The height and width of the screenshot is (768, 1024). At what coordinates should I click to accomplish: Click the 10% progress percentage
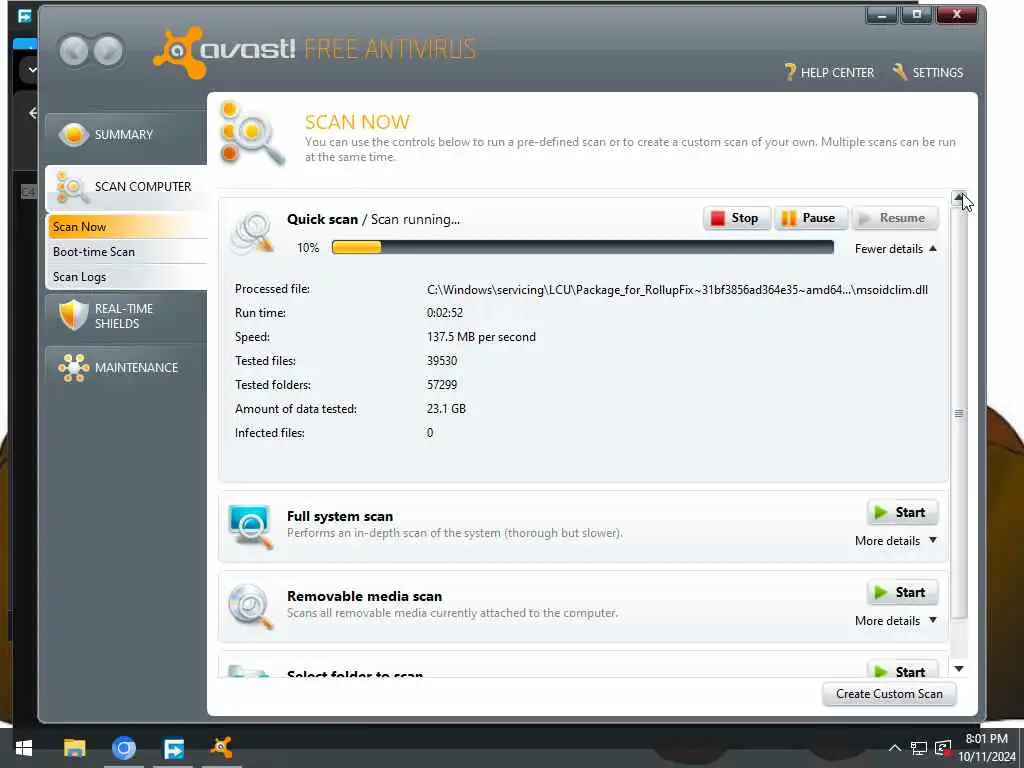308,248
